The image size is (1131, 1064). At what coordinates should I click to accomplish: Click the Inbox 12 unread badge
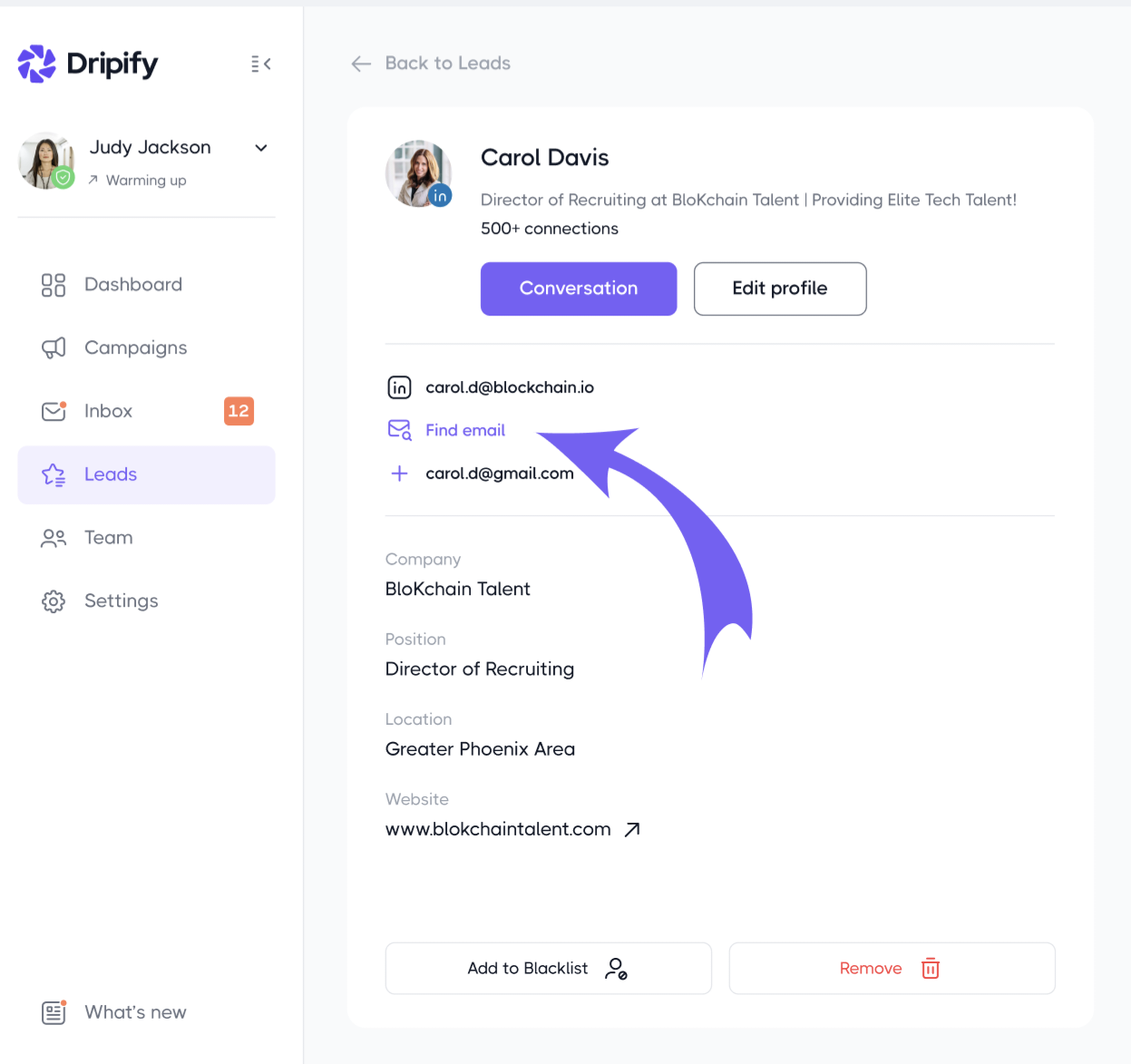pyautogui.click(x=239, y=411)
